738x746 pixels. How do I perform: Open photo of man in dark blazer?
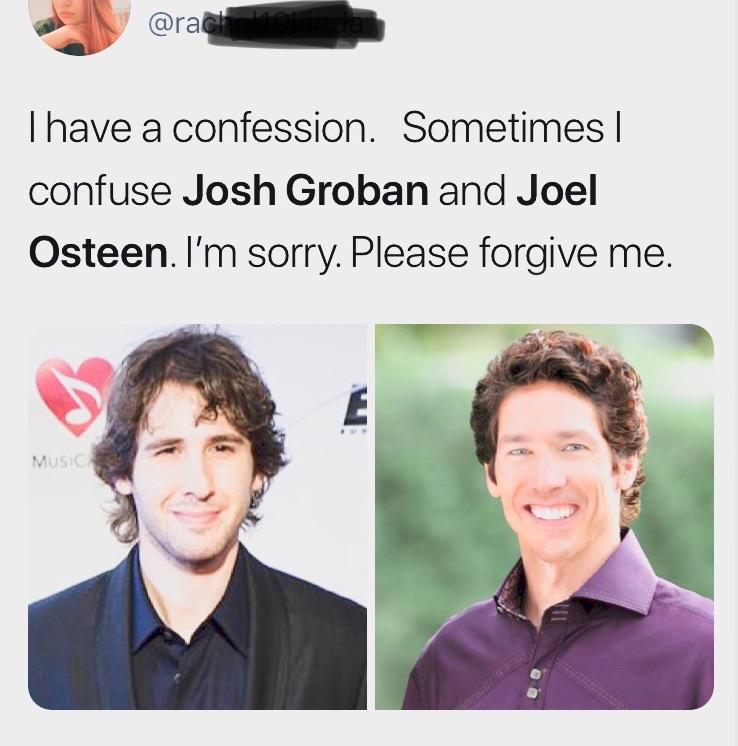point(197,517)
